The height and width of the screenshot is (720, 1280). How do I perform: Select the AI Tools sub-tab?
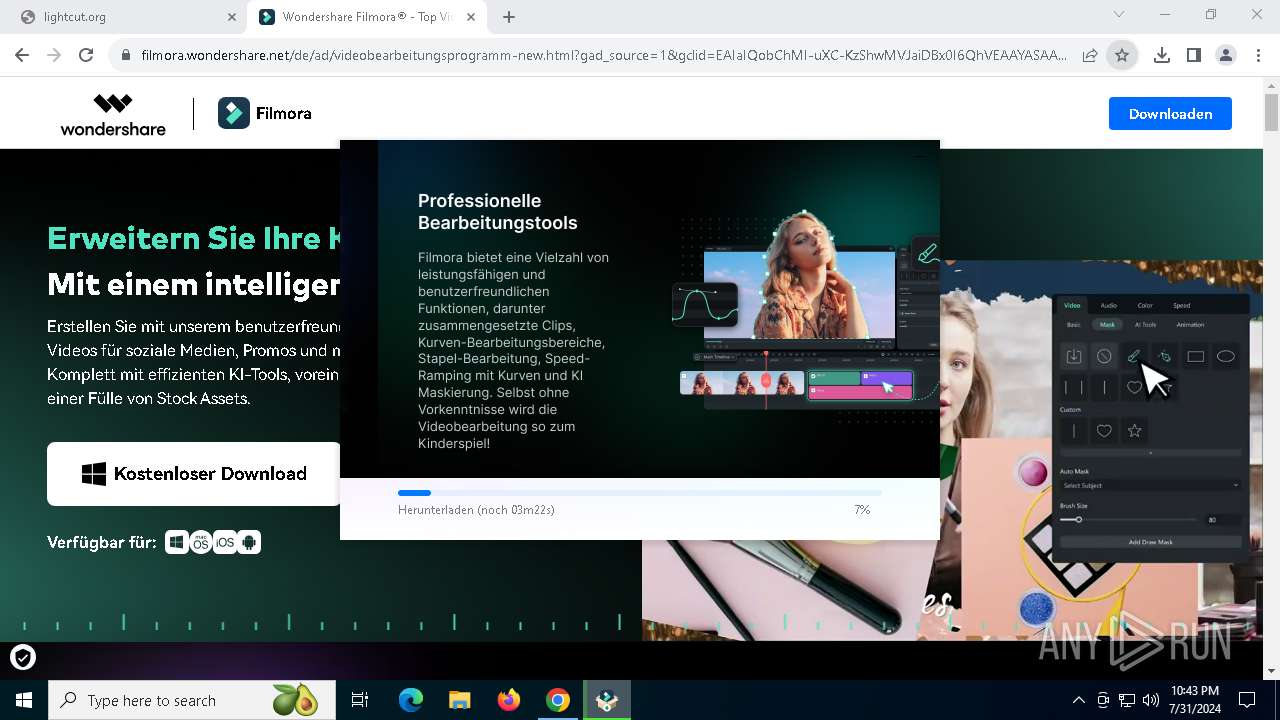pyautogui.click(x=1145, y=325)
